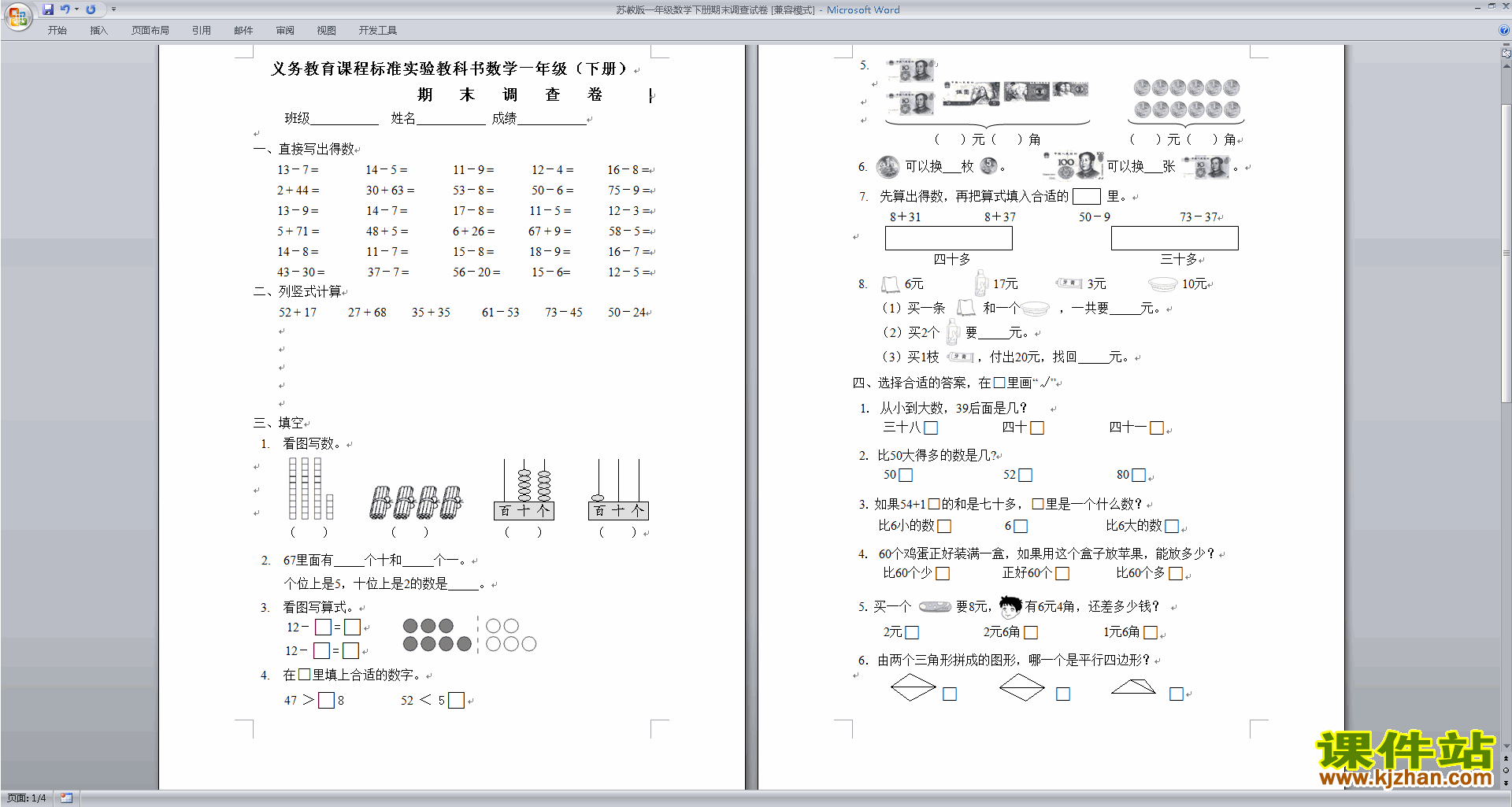
Task: Switch to the 页面布局 tab
Action: (x=150, y=31)
